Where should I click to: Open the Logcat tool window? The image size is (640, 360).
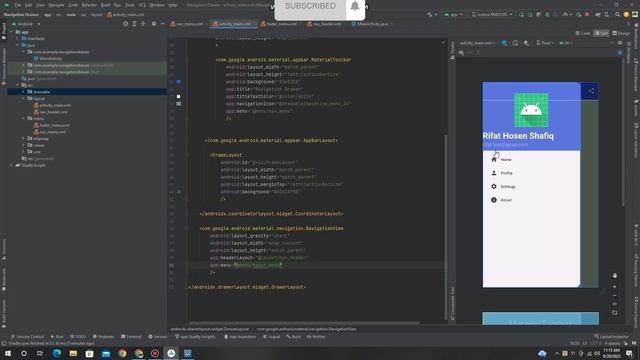point(271,337)
